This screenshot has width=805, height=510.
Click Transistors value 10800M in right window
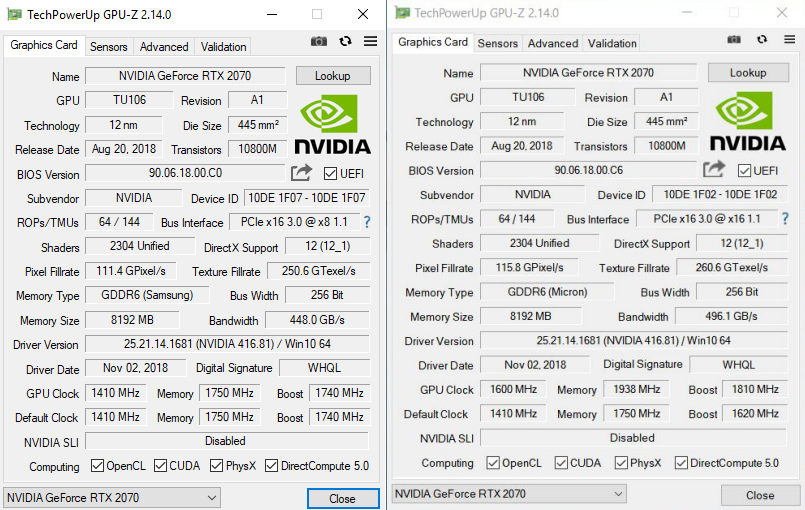coord(666,145)
